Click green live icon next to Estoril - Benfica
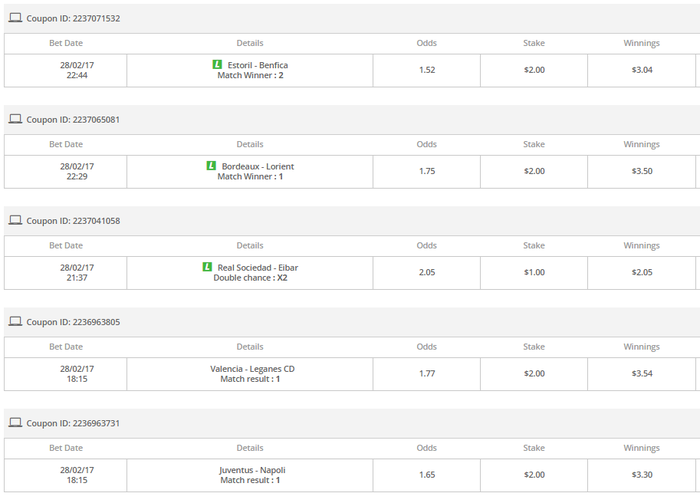This screenshot has height=503, width=700. click(x=217, y=65)
